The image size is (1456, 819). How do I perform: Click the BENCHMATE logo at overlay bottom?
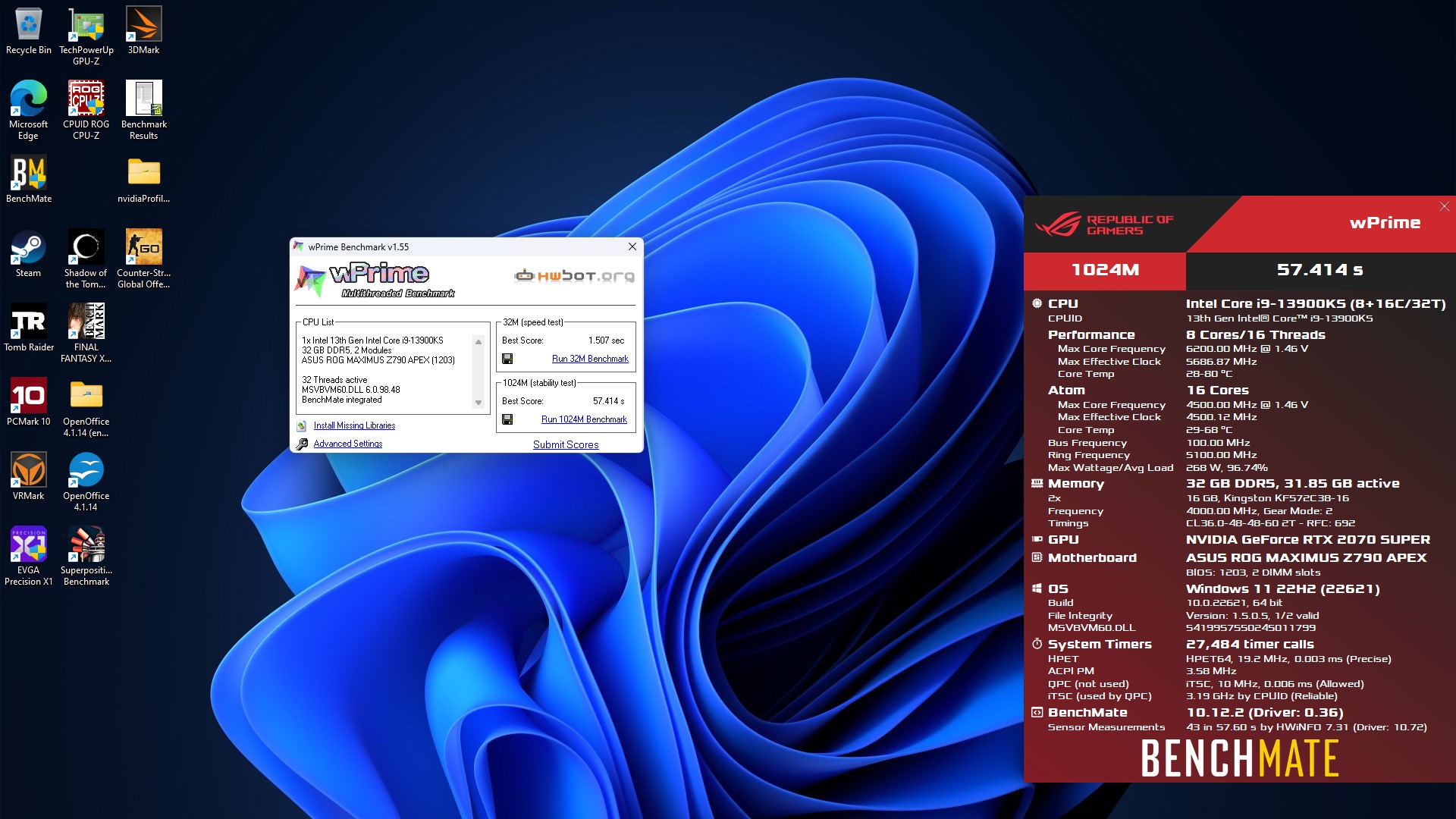(x=1240, y=758)
